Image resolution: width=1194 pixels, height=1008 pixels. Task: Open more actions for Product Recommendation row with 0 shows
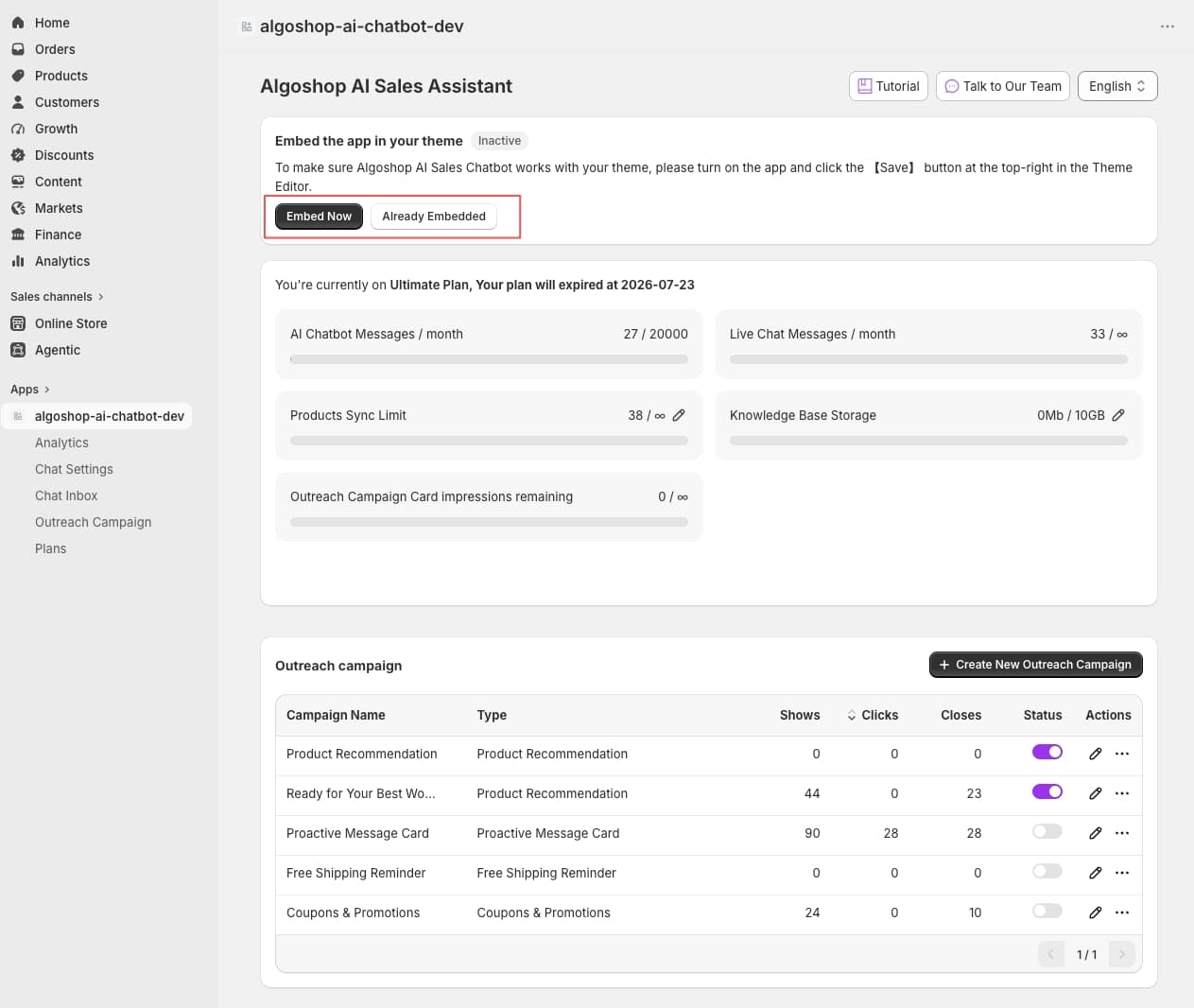point(1122,754)
